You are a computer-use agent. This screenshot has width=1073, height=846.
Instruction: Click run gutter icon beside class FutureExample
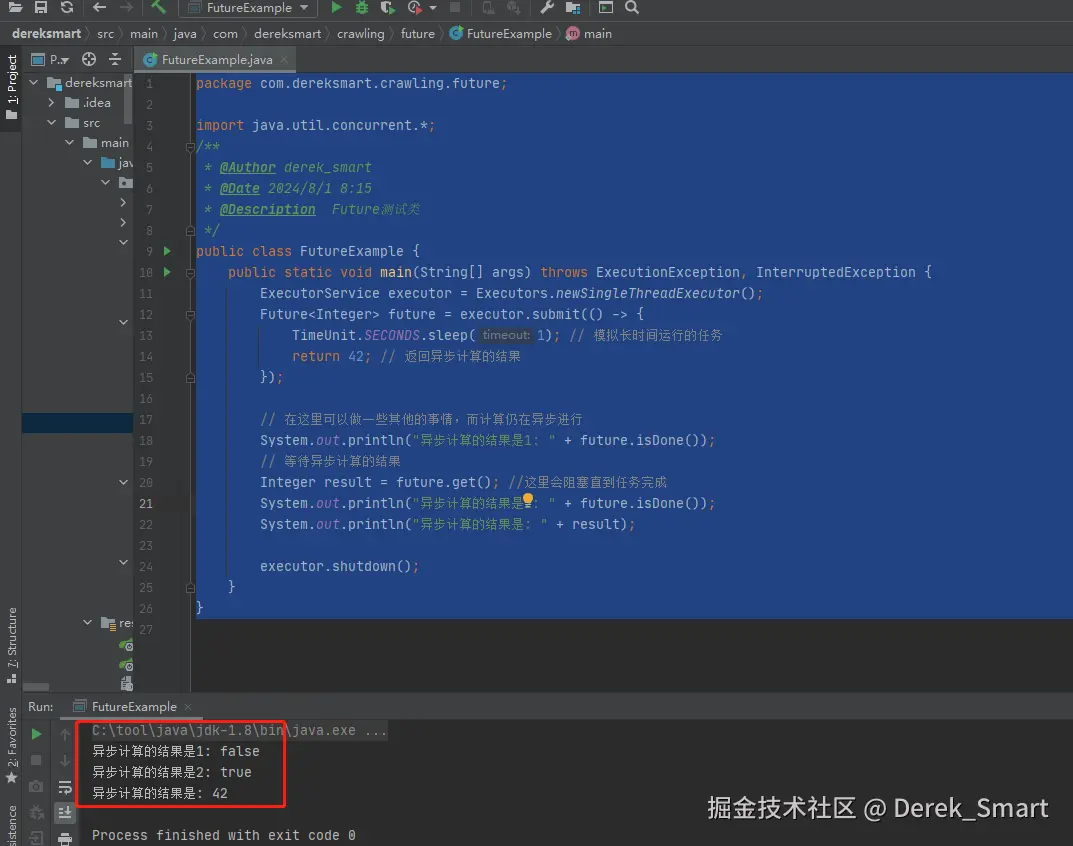(x=167, y=251)
